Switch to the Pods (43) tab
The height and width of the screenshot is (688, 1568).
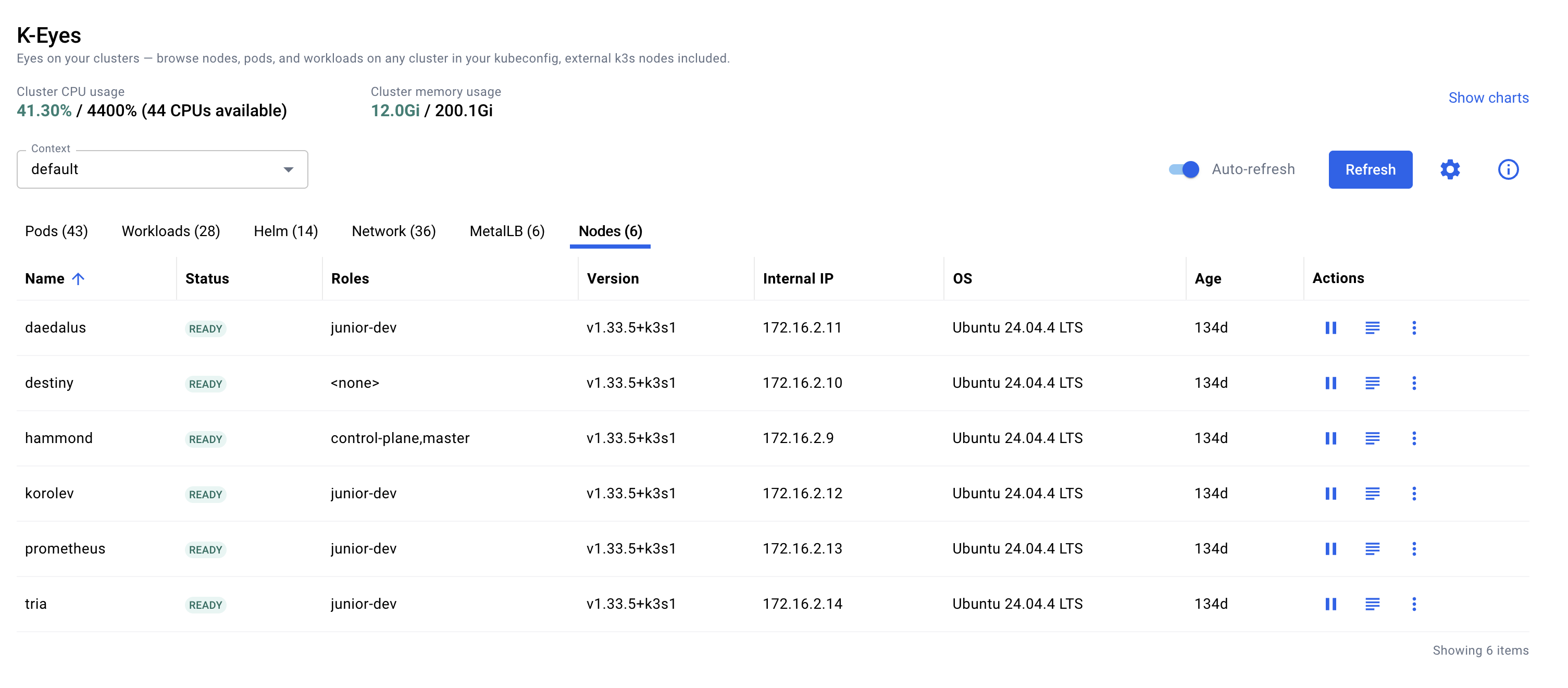[56, 231]
